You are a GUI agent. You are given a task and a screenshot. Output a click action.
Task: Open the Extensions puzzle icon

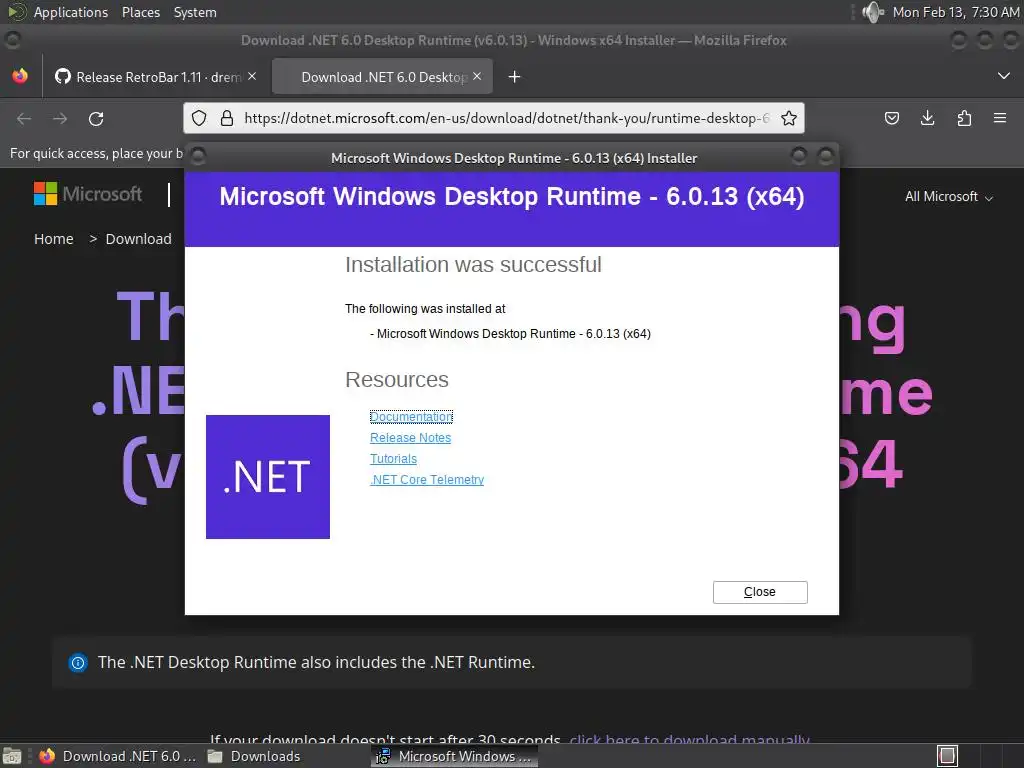click(x=964, y=118)
